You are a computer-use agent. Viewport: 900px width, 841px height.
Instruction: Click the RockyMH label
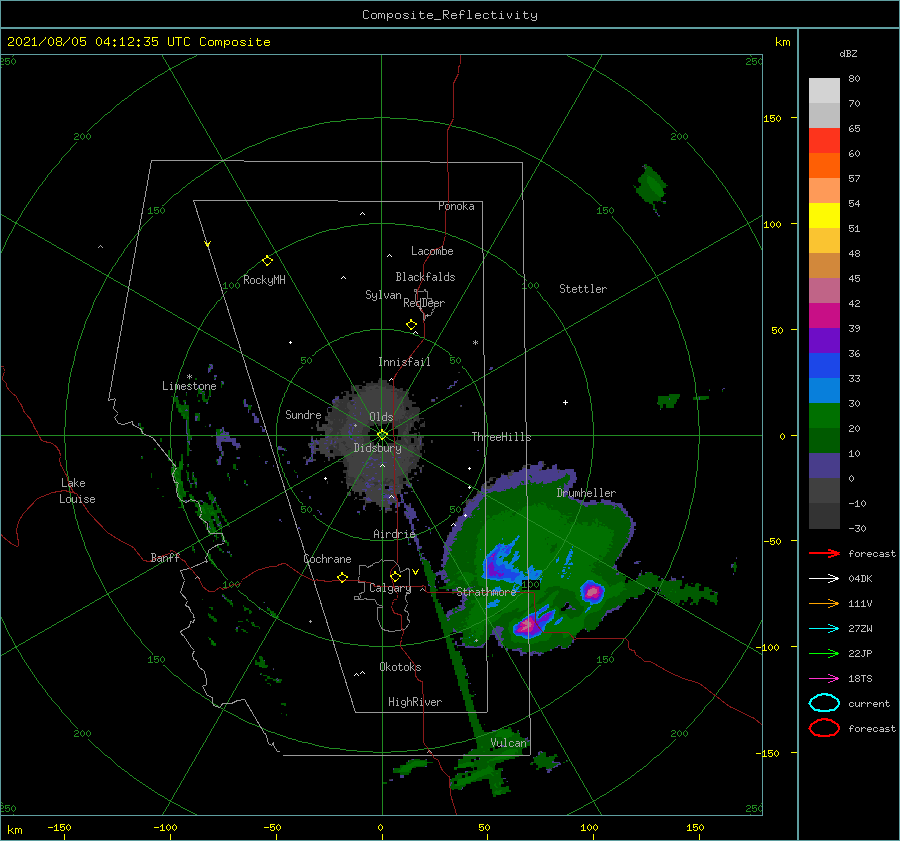(x=264, y=280)
